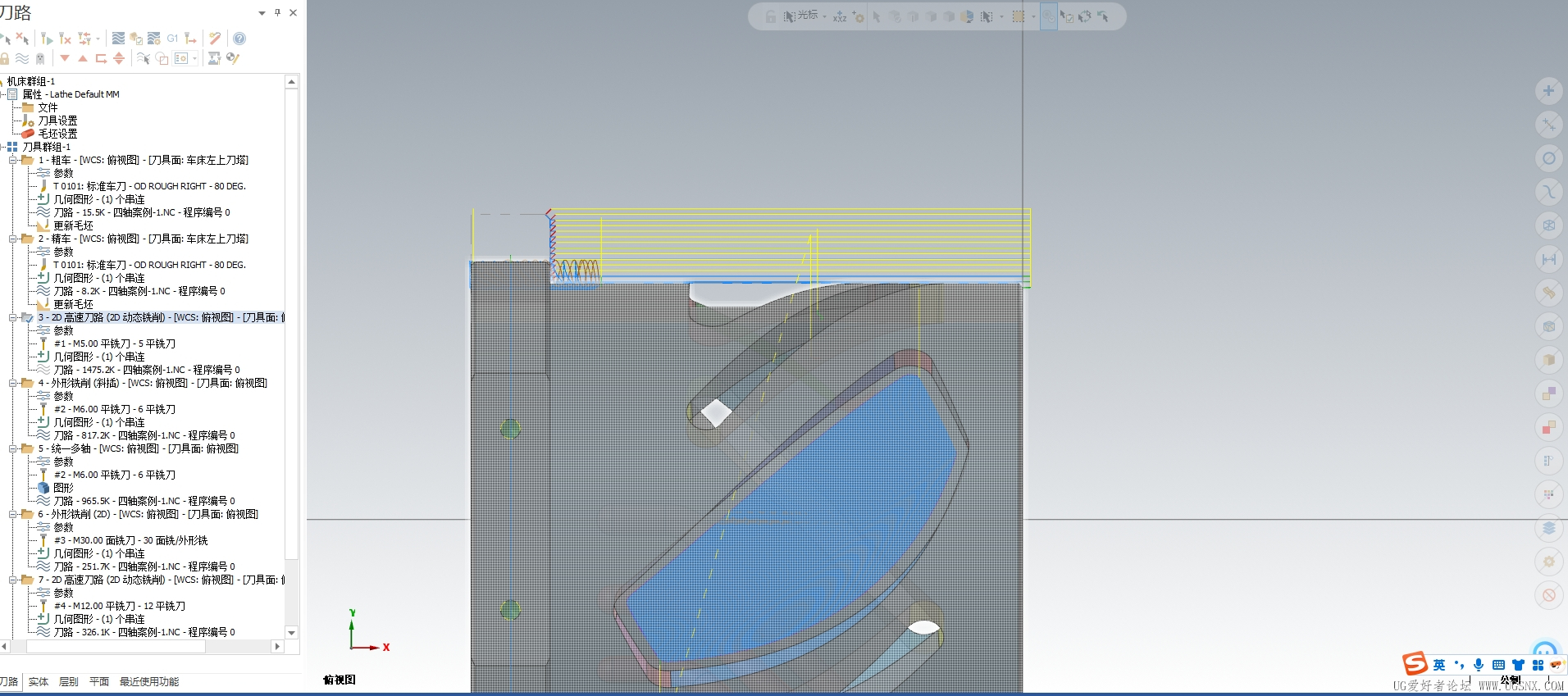This screenshot has height=696, width=1568.
Task: Open dropdown next to tool swap icon
Action: tap(98, 39)
